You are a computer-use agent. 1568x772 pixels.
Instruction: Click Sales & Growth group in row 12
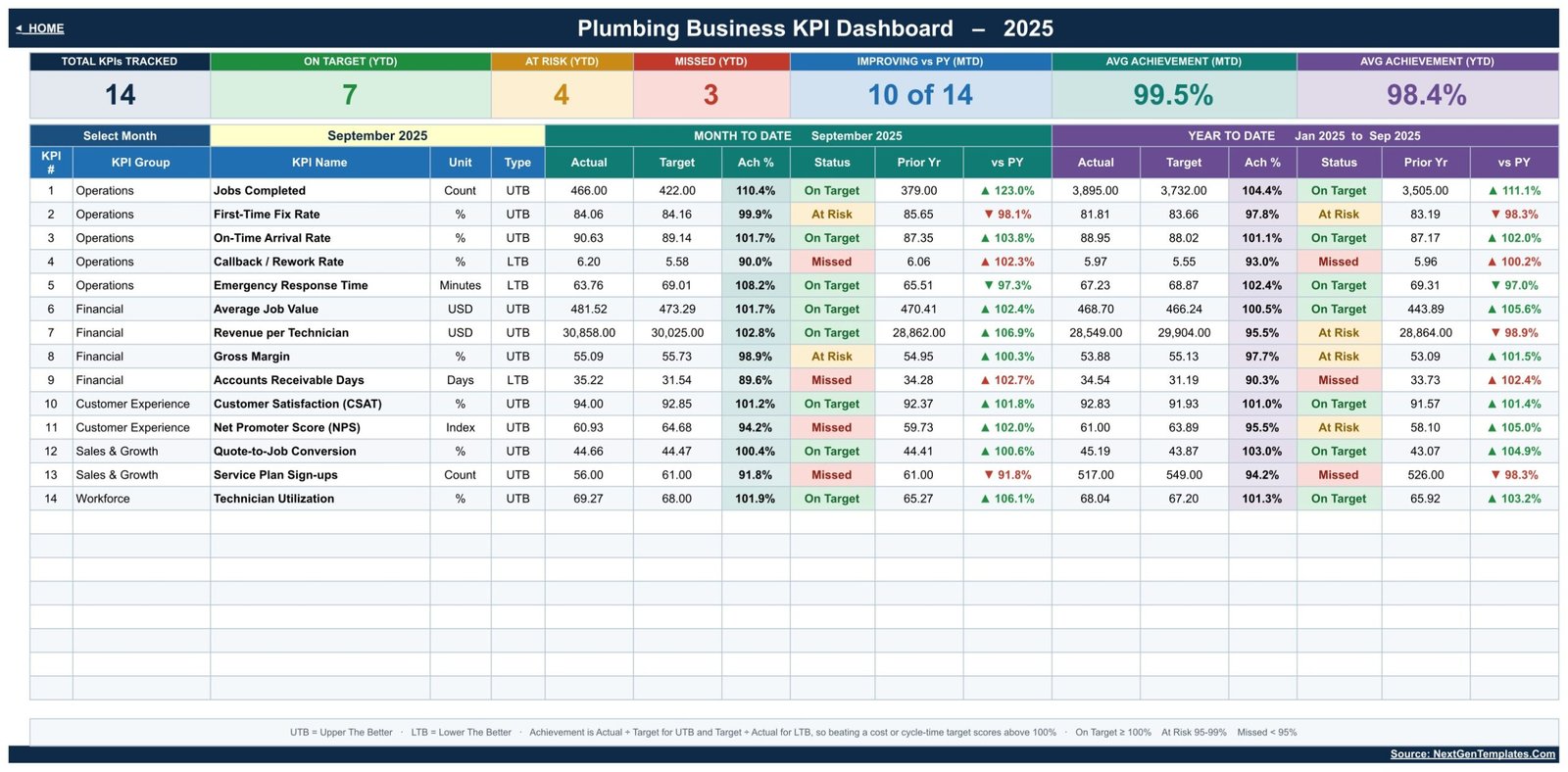(x=141, y=452)
